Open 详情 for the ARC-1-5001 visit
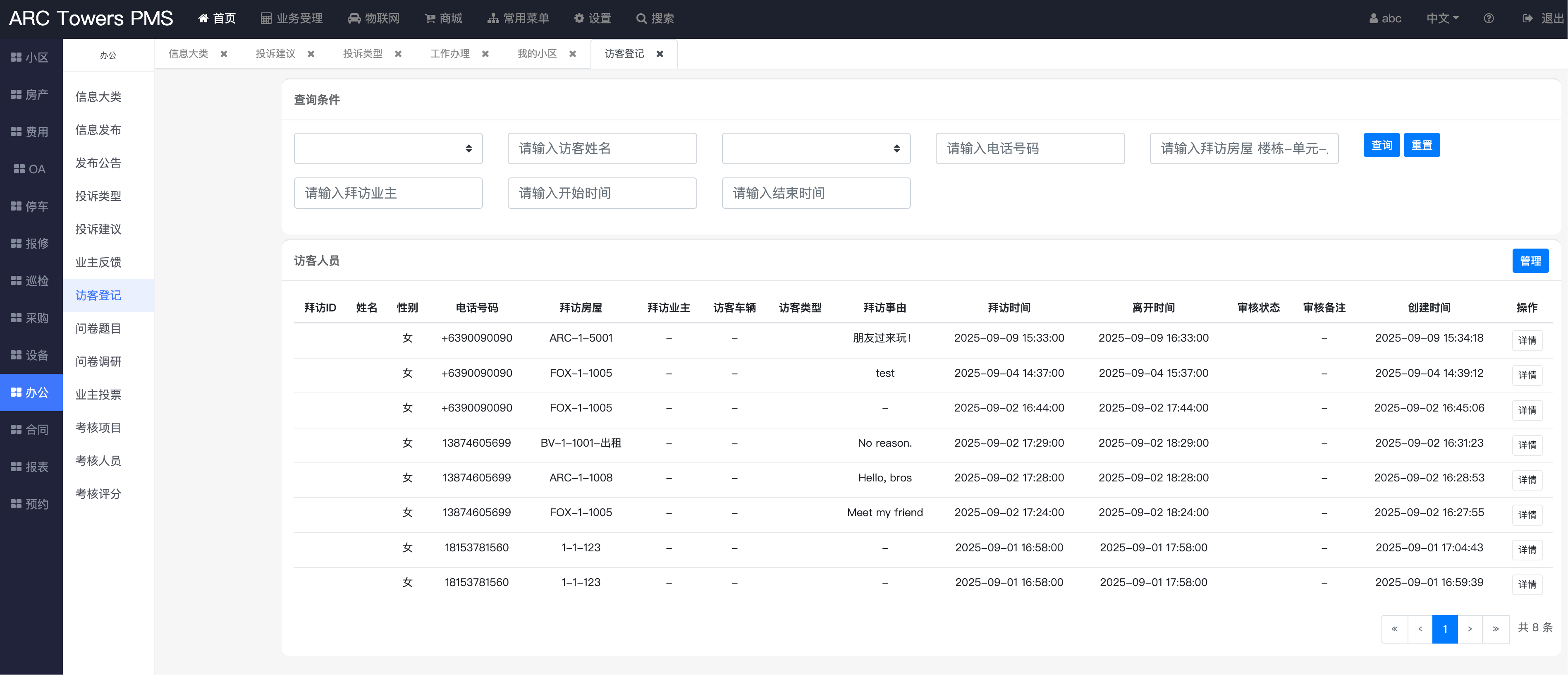 [x=1527, y=340]
